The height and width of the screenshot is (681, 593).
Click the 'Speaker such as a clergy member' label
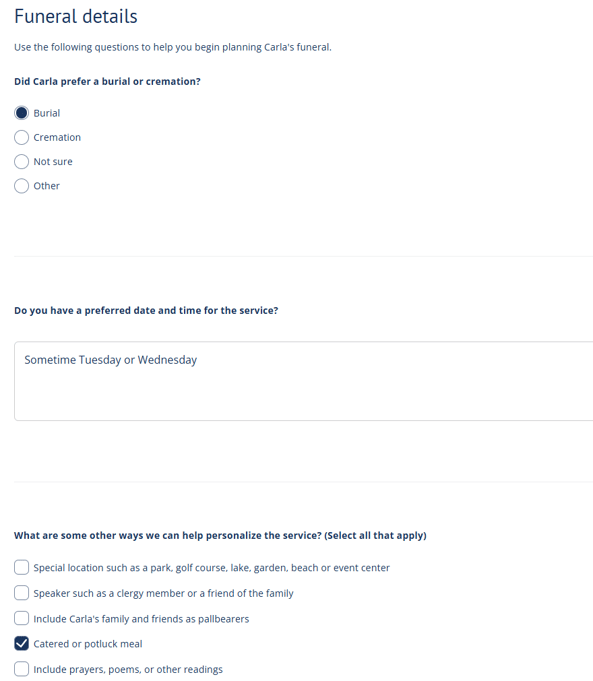click(163, 593)
